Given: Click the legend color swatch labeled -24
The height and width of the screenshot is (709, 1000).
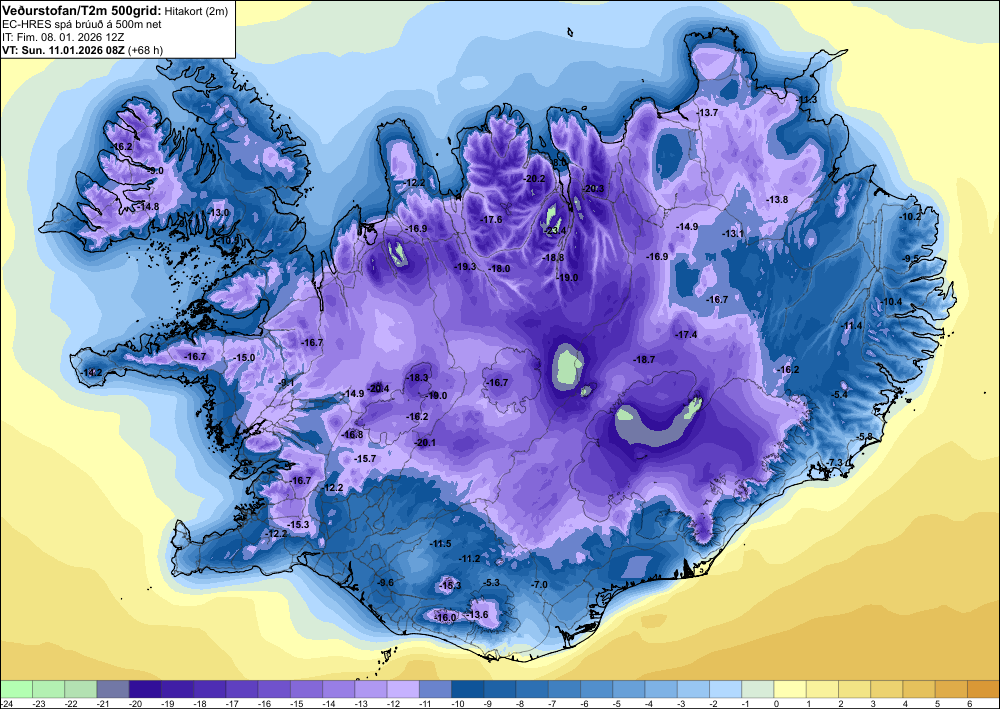Looking at the screenshot, I should tap(16, 689).
